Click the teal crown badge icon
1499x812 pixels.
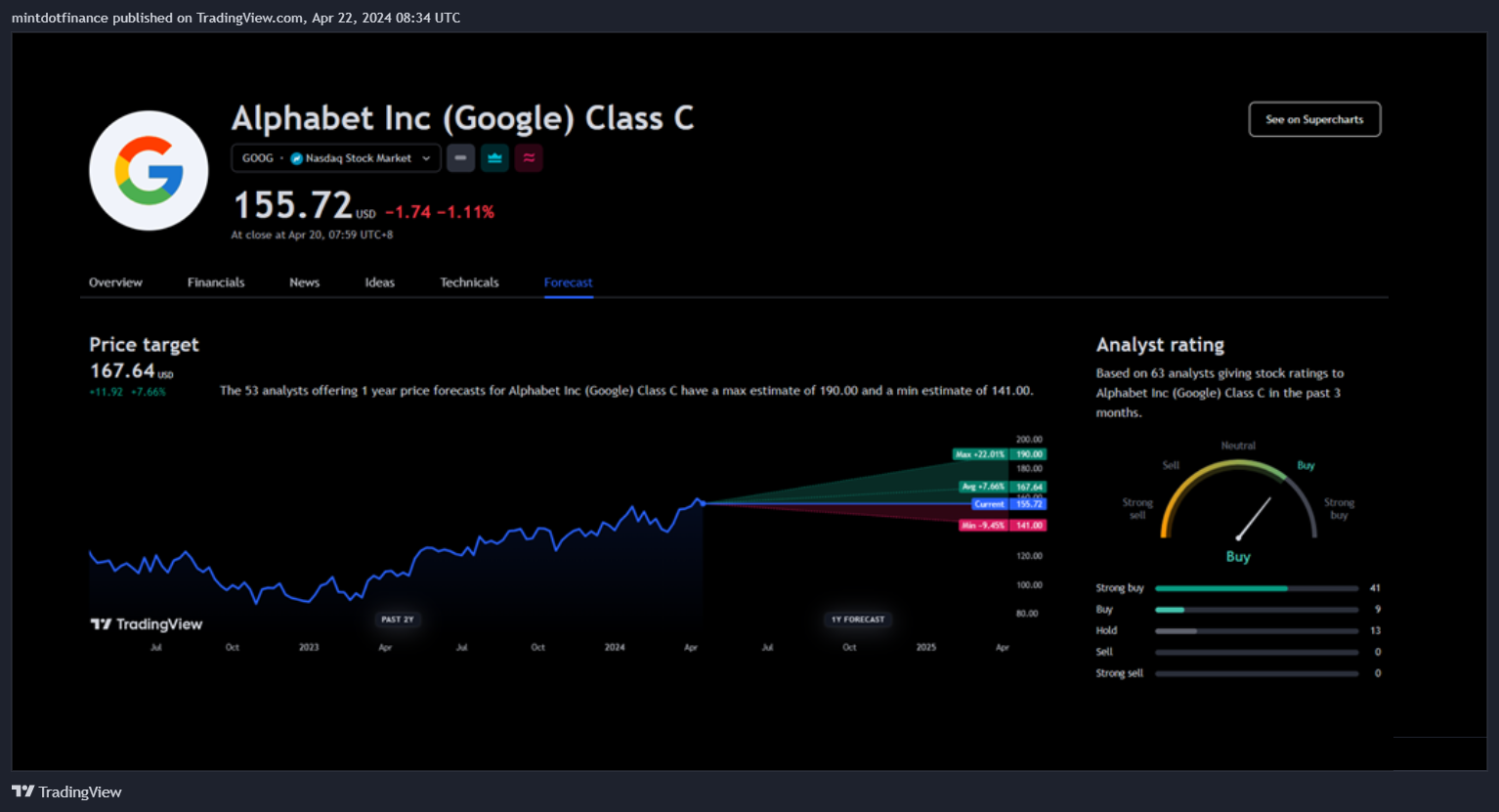coord(494,158)
